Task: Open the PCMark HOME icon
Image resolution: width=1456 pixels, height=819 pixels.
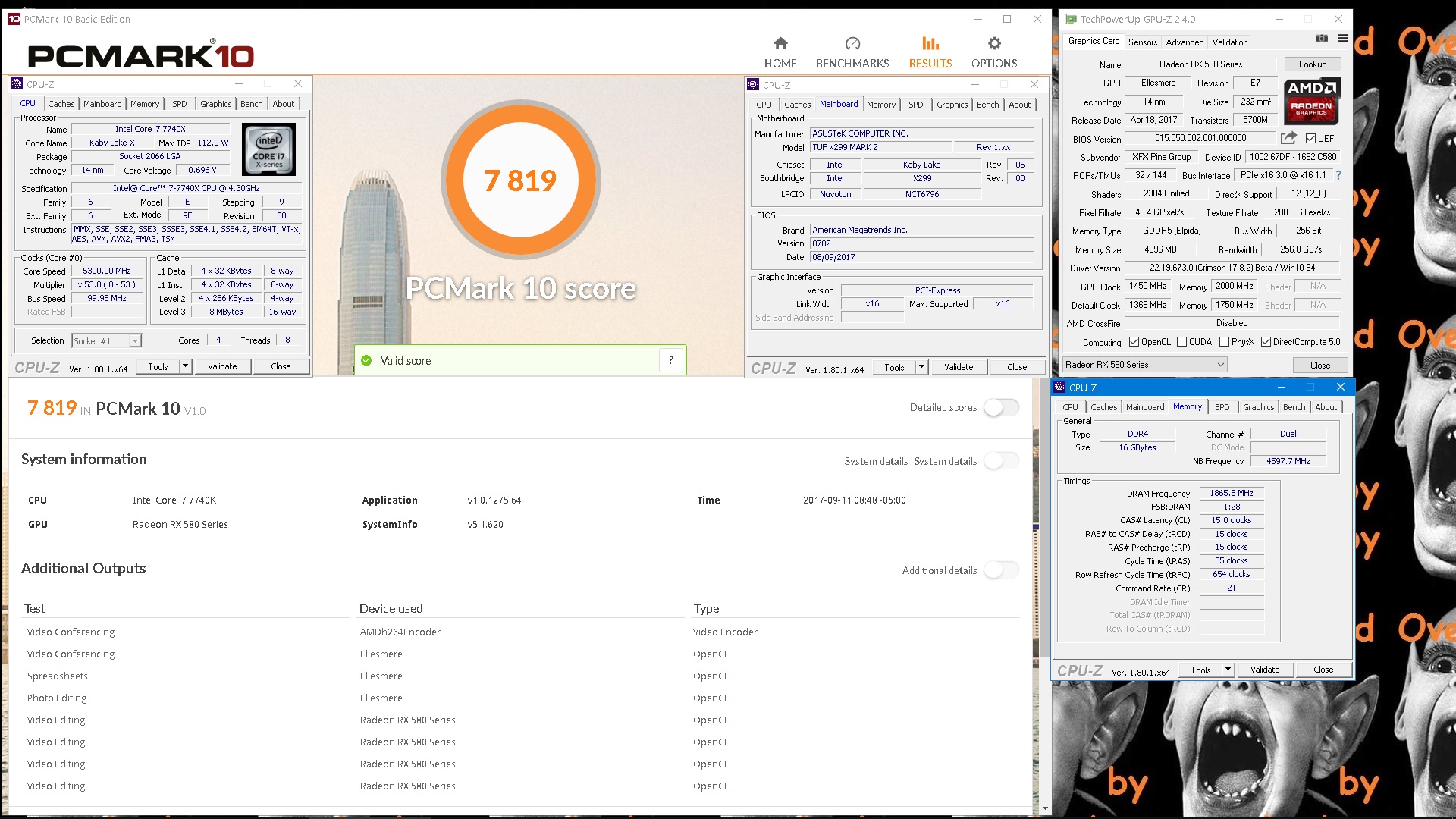Action: [780, 43]
